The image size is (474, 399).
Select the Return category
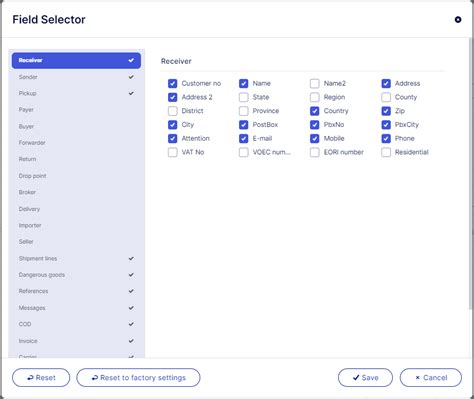(76, 159)
